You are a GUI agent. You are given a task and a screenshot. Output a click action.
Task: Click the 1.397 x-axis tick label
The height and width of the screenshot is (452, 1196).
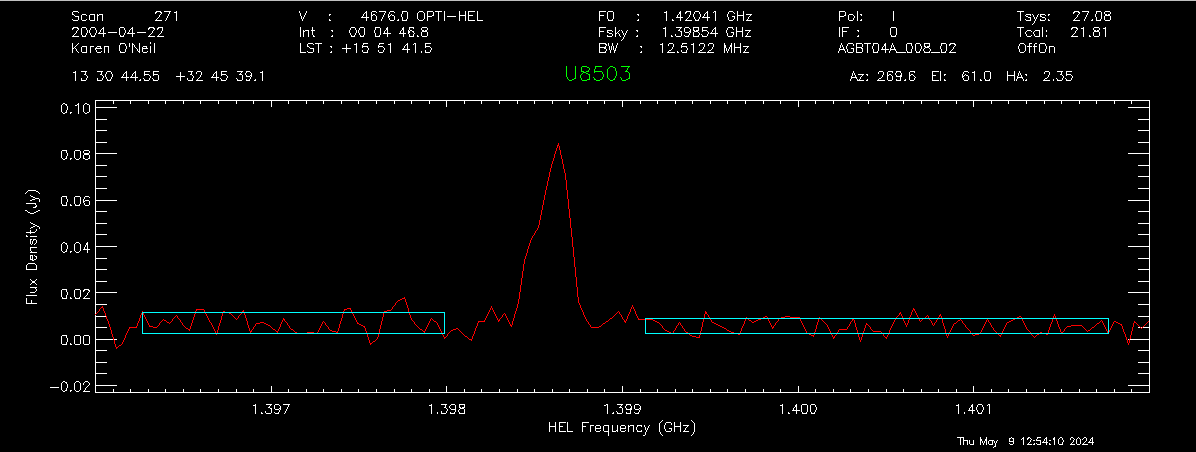click(271, 410)
